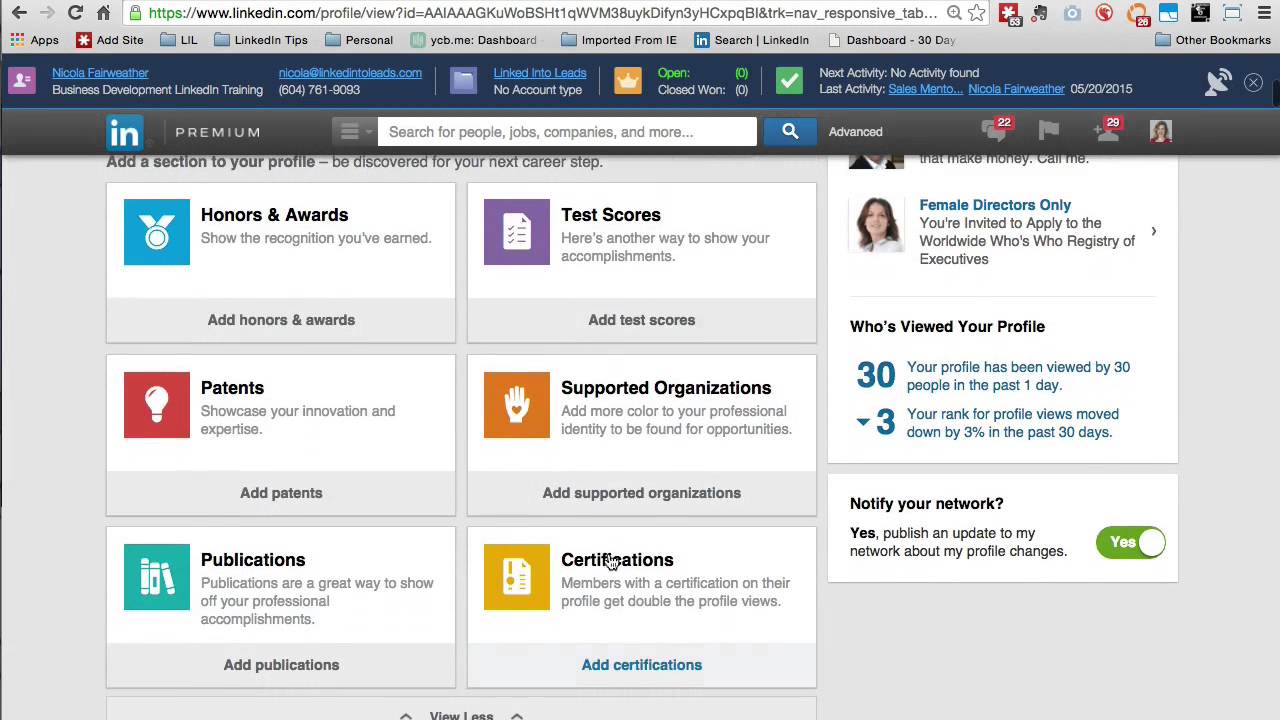1280x720 pixels.
Task: Click the browser address bar URL
Action: click(543, 13)
